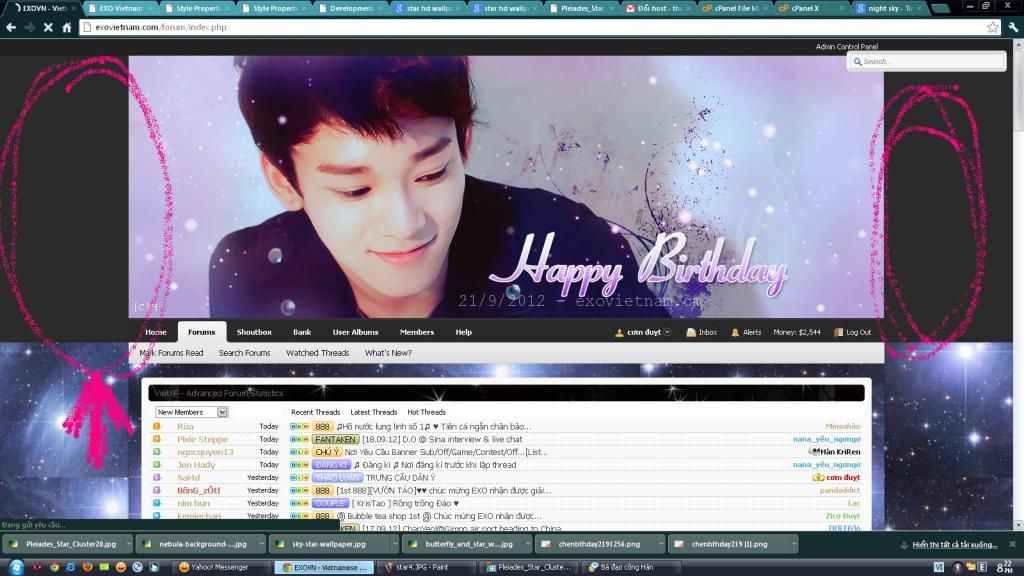Close the downloads bar with X
Viewport: 1024px width, 576px height.
[1012, 544]
